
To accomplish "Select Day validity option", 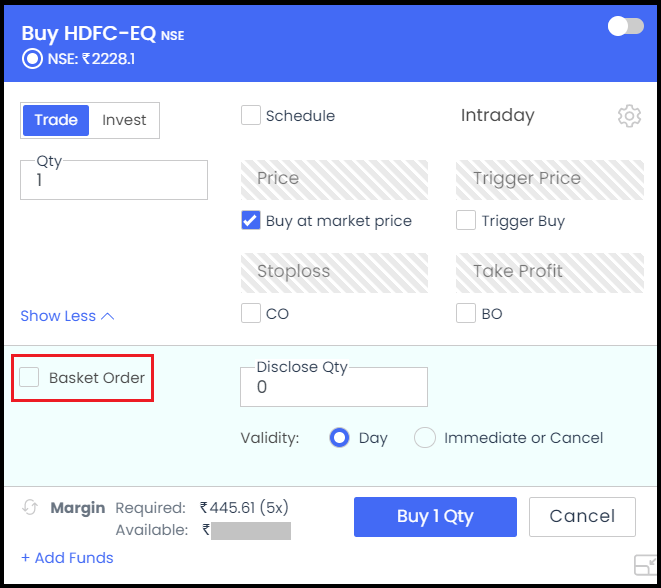I will pyautogui.click(x=339, y=438).
